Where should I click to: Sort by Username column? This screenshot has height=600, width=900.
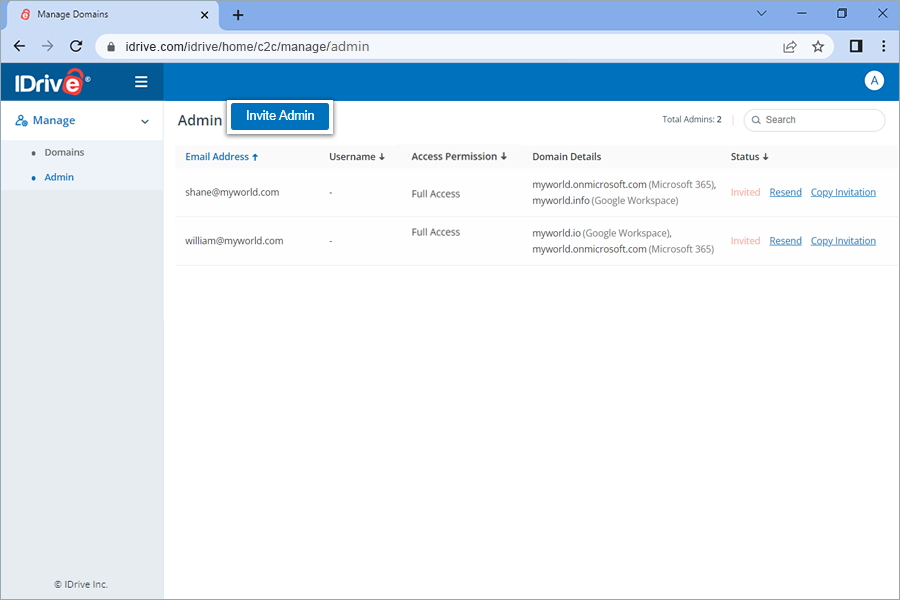tap(356, 157)
